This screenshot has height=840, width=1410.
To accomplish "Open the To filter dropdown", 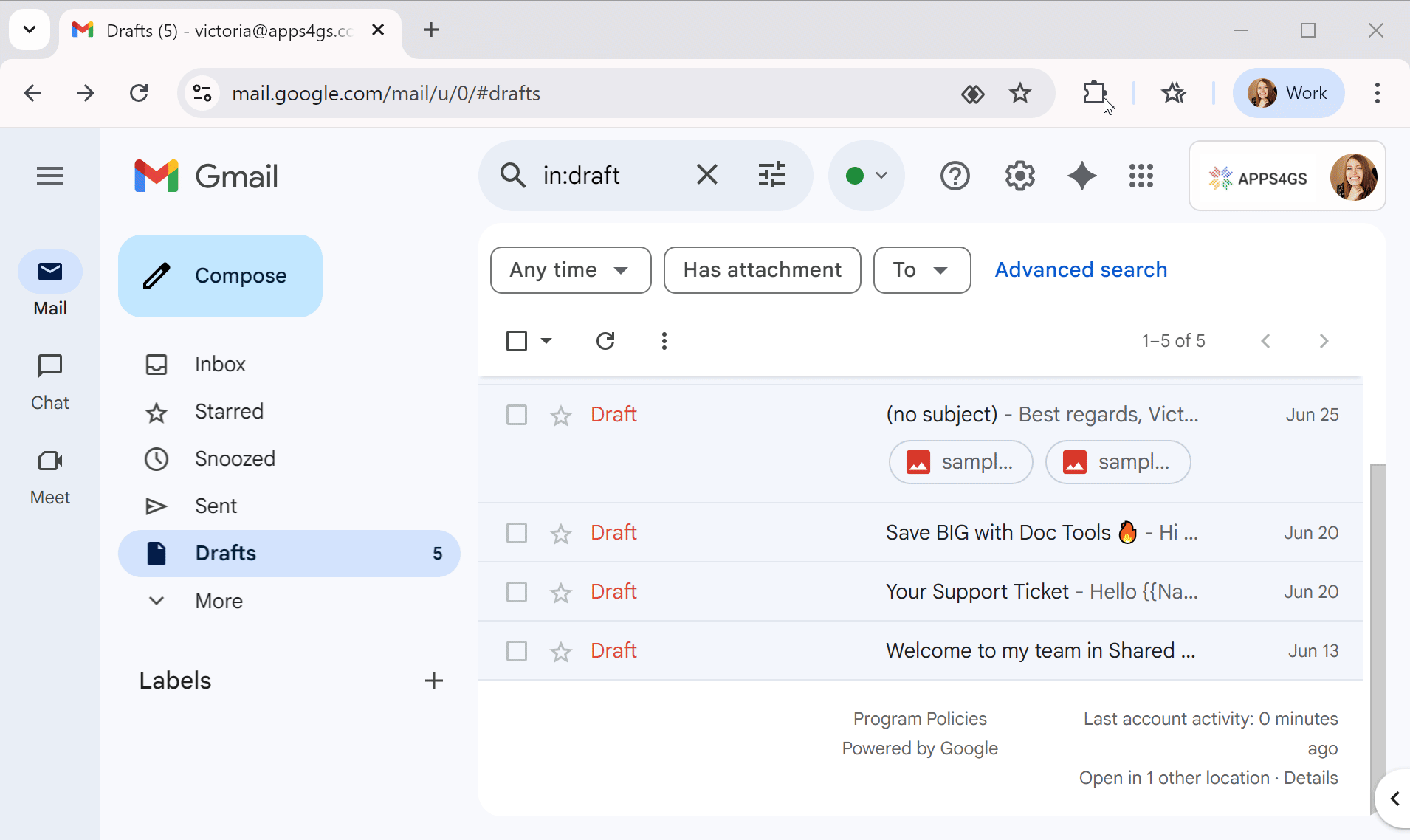I will click(922, 270).
